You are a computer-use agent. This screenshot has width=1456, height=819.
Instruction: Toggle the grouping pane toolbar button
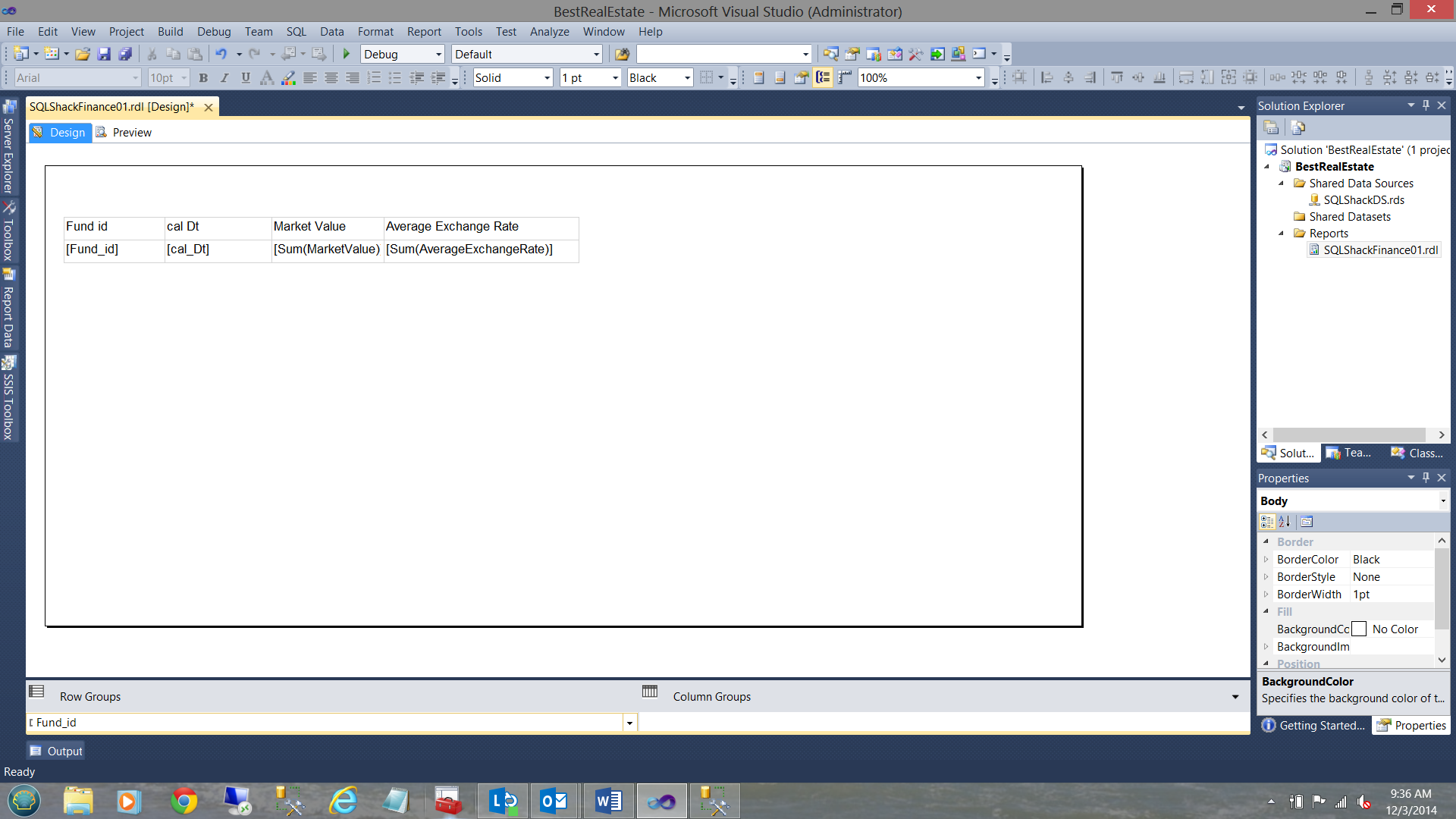coord(823,77)
